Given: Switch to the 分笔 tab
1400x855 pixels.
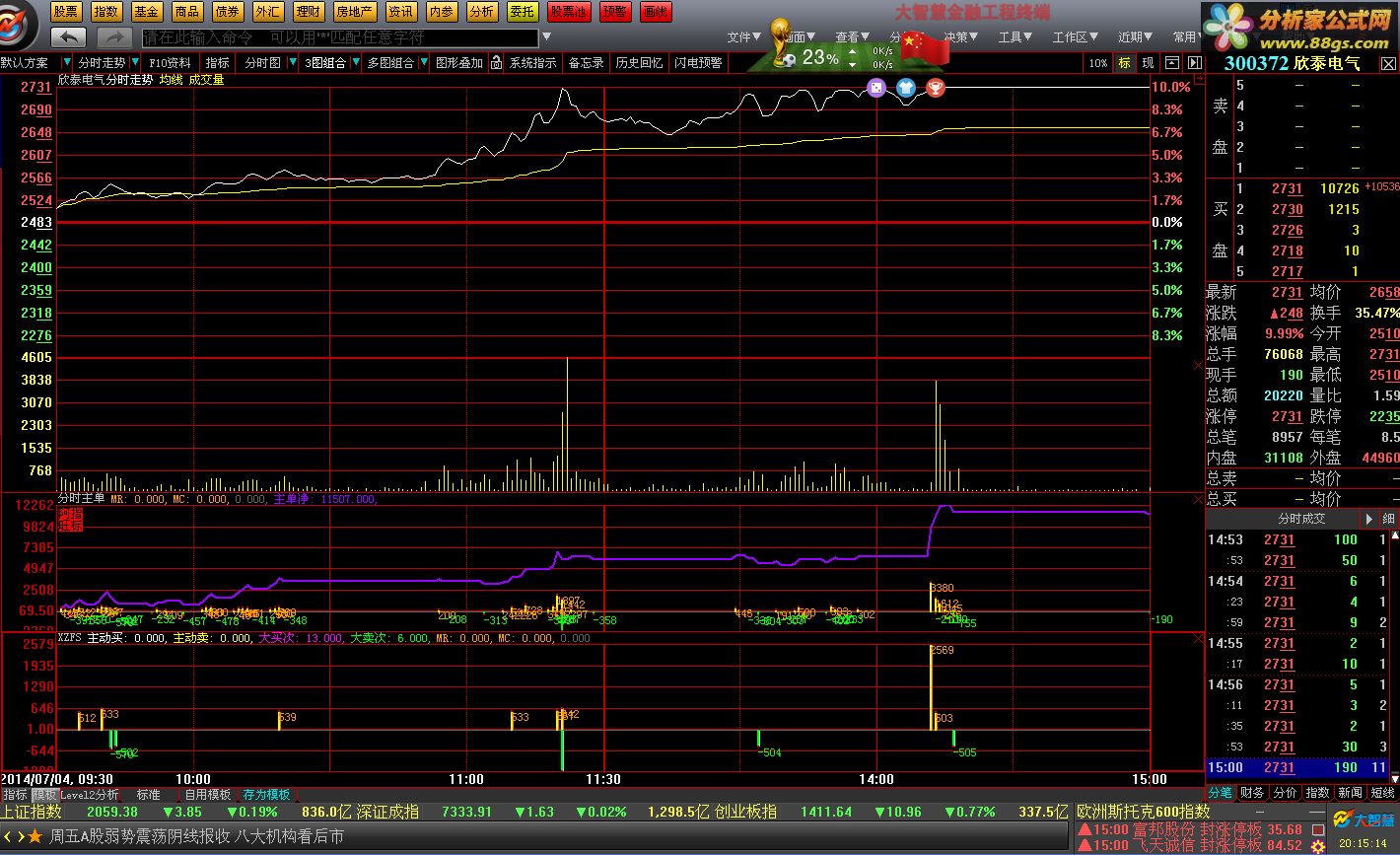Looking at the screenshot, I should (x=1221, y=792).
